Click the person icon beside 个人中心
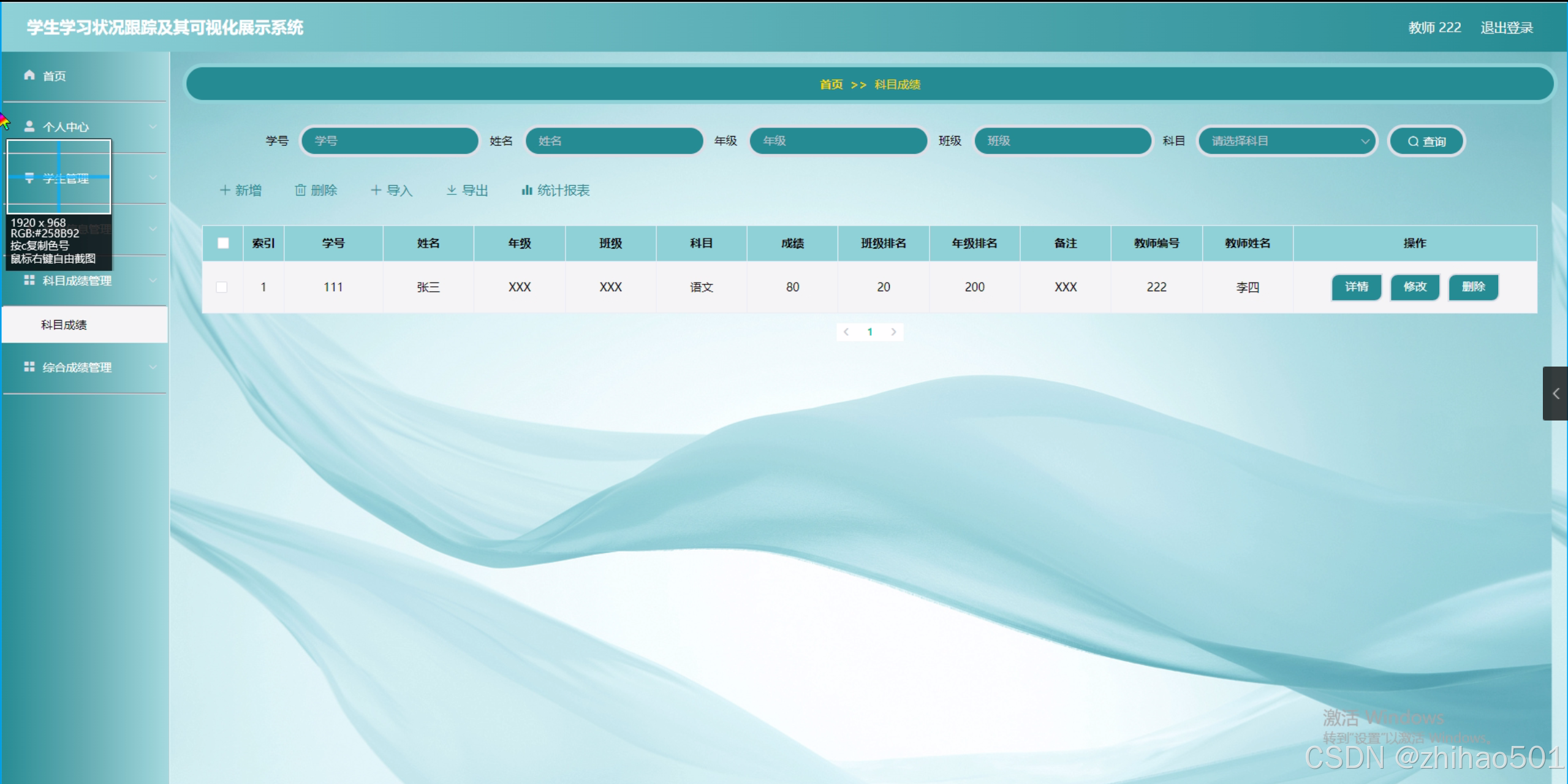1568x784 pixels. click(x=29, y=126)
